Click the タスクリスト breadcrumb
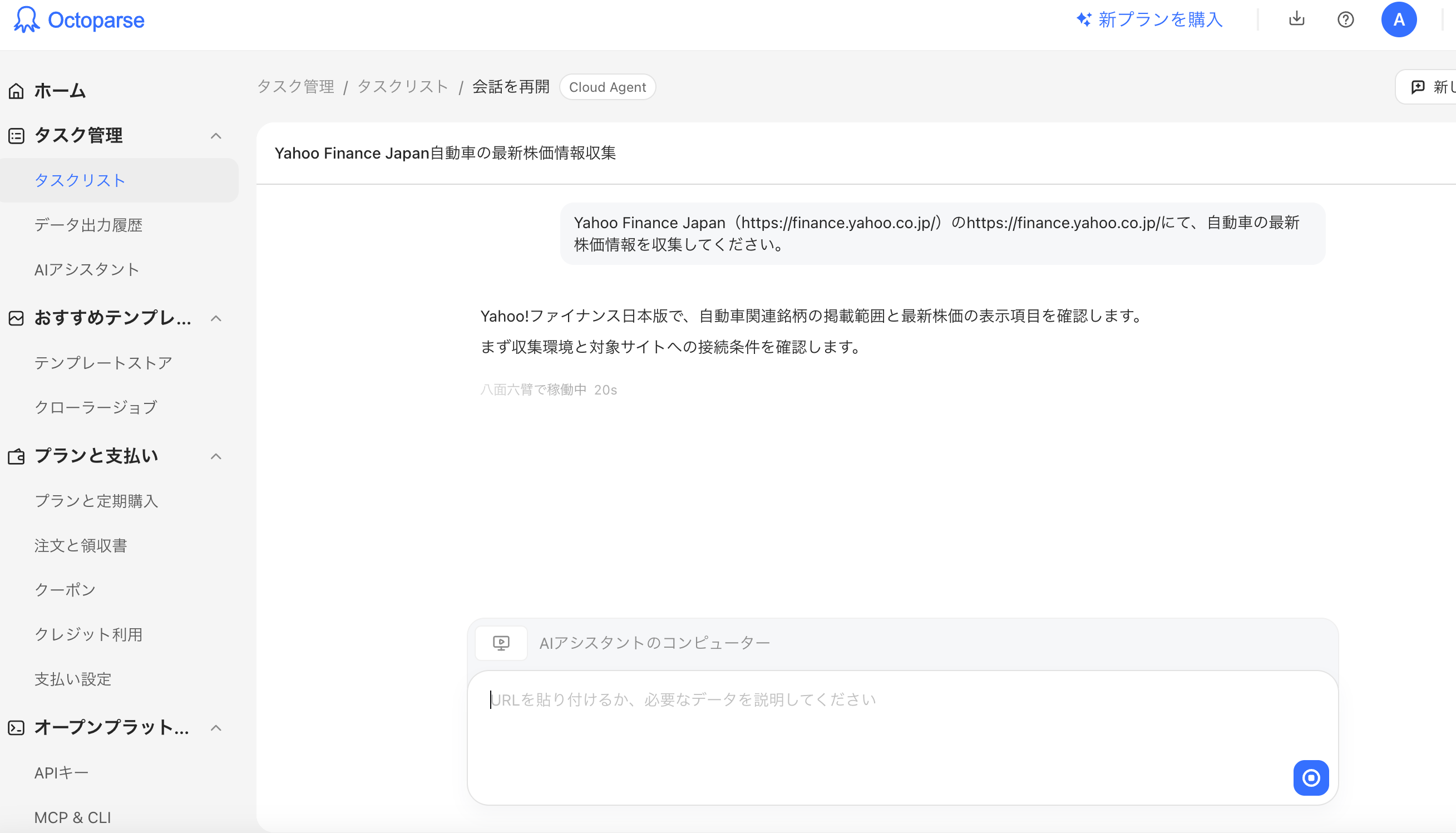 click(403, 87)
